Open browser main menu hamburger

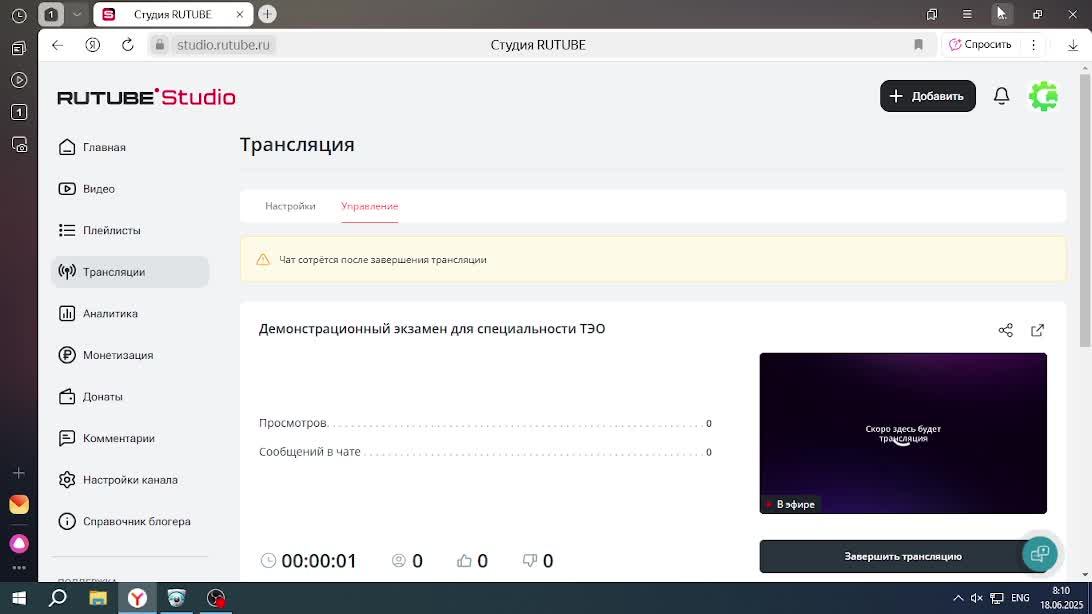[967, 14]
